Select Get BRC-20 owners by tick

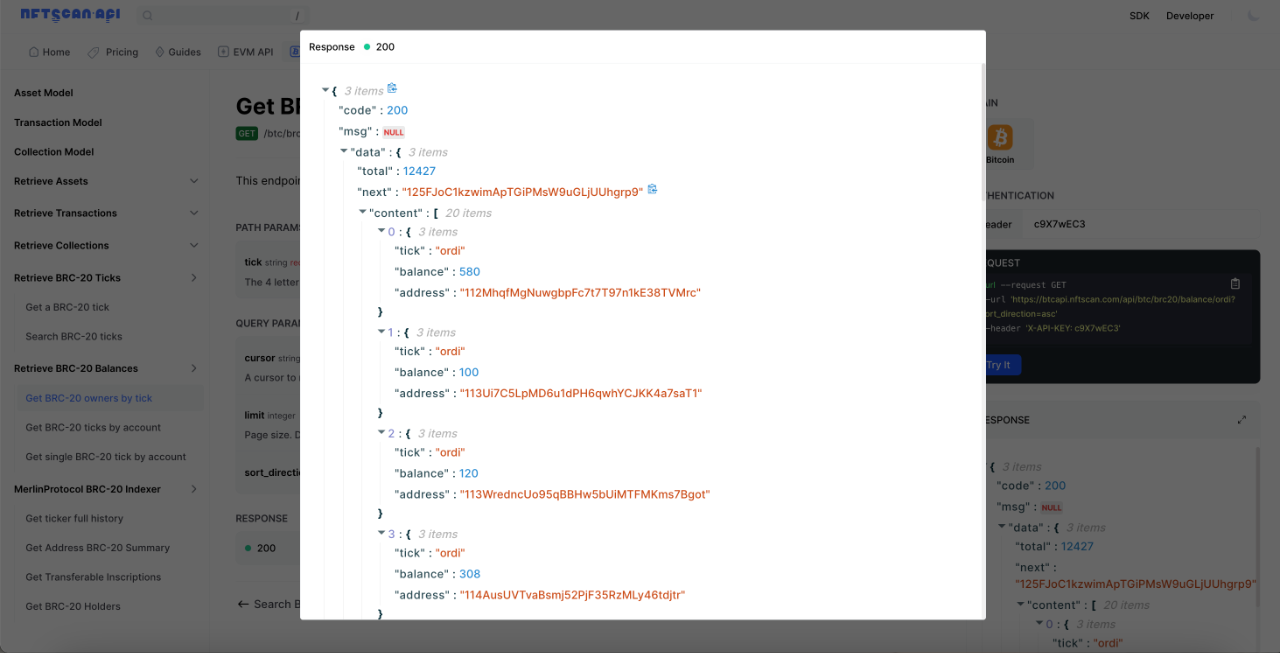89,398
